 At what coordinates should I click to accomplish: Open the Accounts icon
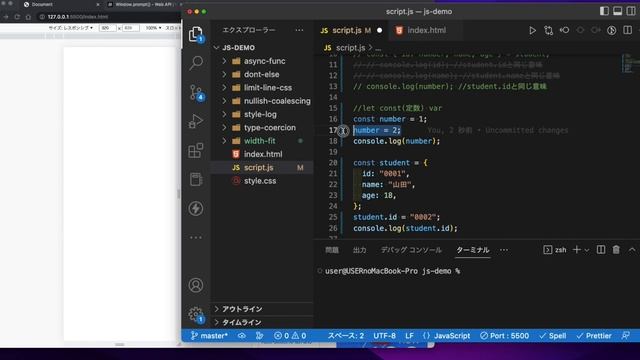click(x=196, y=285)
